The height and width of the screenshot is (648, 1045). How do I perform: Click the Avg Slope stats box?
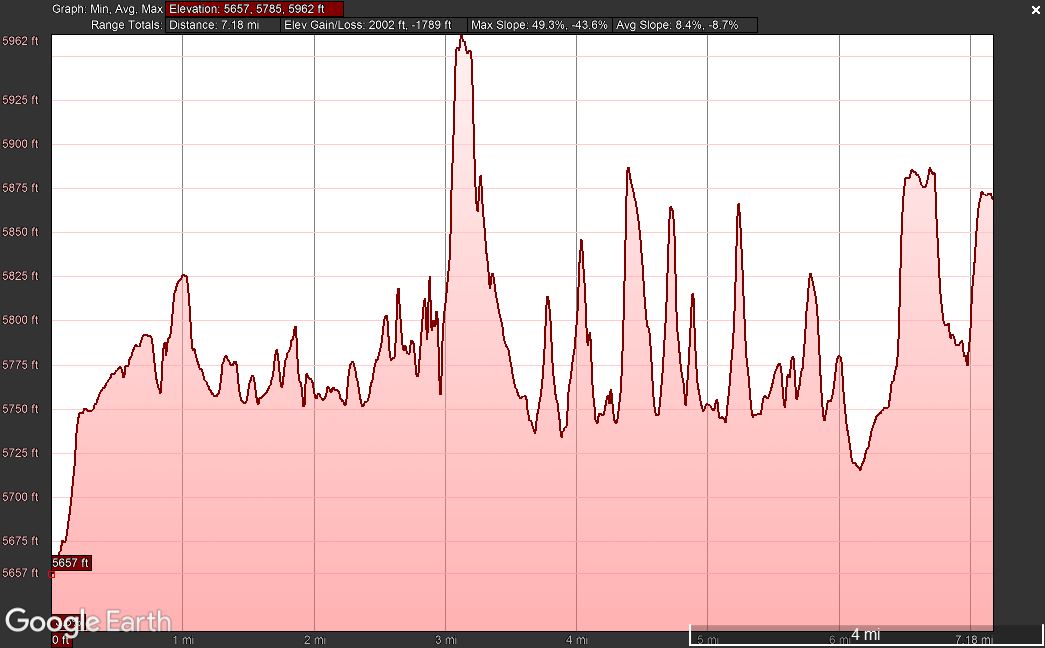point(684,25)
